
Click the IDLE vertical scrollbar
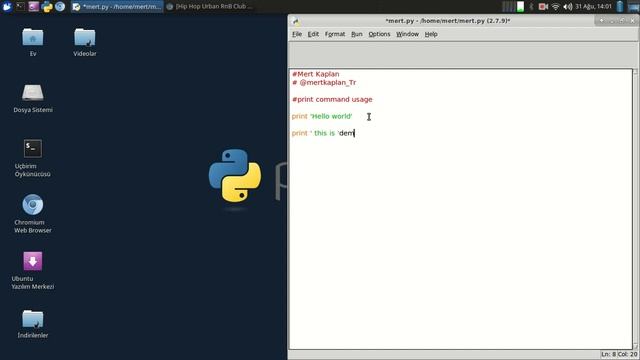(x=635, y=209)
